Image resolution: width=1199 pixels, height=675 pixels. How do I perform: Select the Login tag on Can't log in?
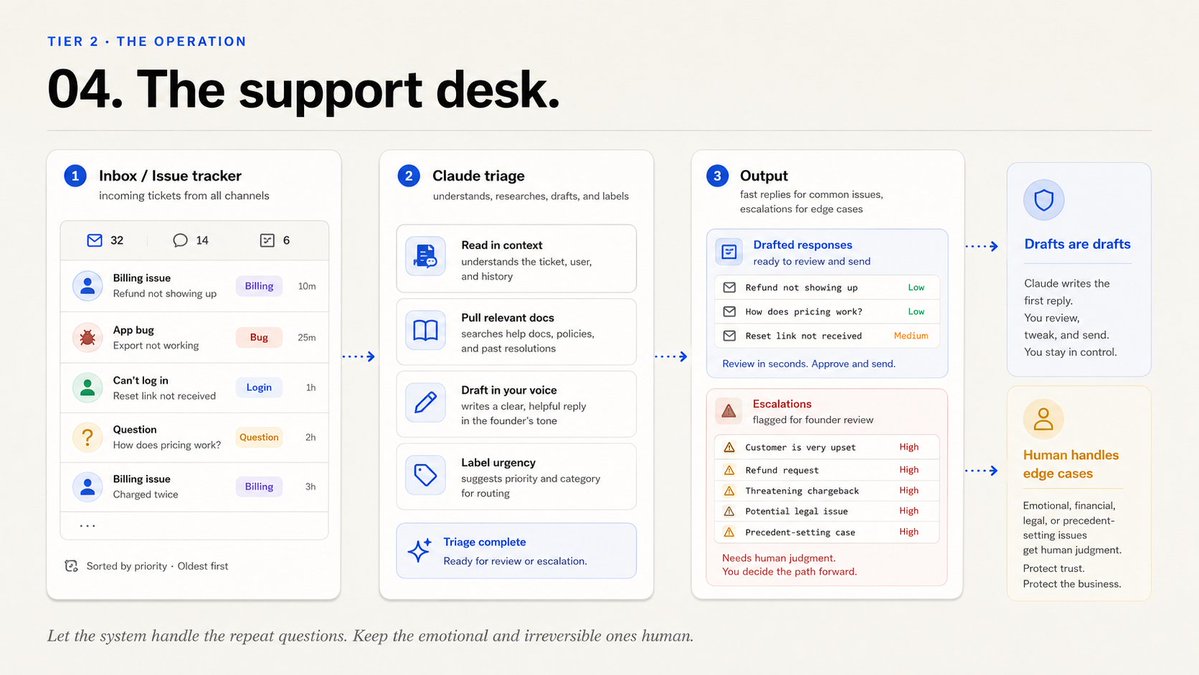tap(259, 388)
